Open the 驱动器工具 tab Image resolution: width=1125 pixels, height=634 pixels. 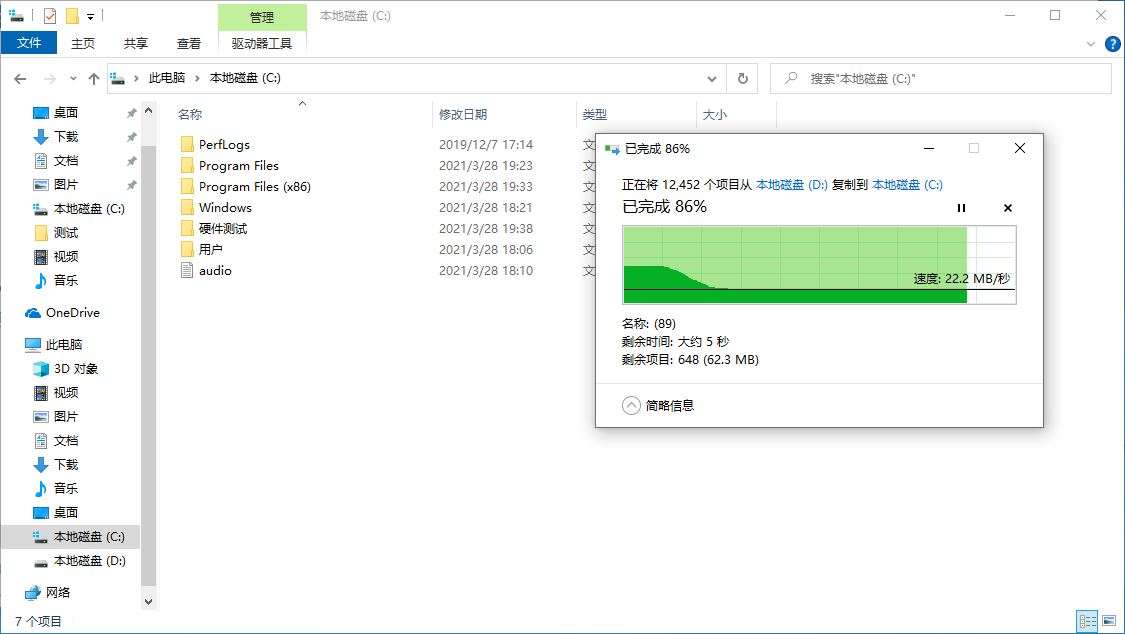[x=262, y=44]
